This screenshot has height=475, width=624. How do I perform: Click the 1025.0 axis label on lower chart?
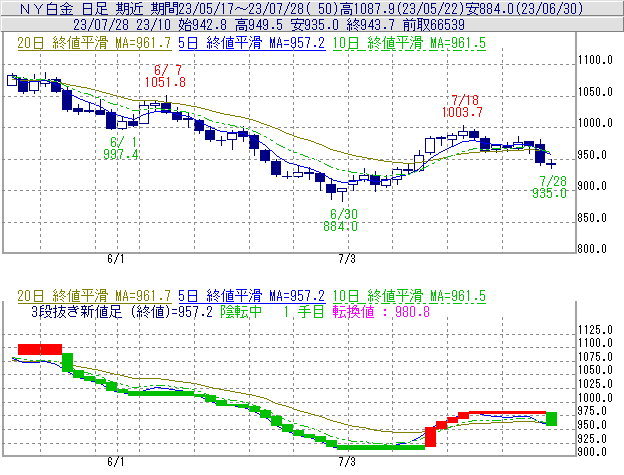tap(595, 384)
